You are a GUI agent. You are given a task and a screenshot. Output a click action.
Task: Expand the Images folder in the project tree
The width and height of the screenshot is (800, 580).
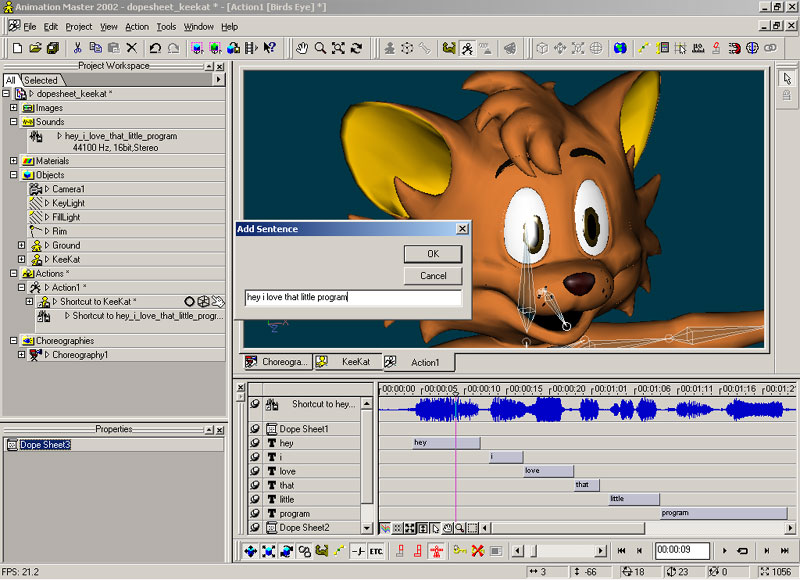pos(13,108)
